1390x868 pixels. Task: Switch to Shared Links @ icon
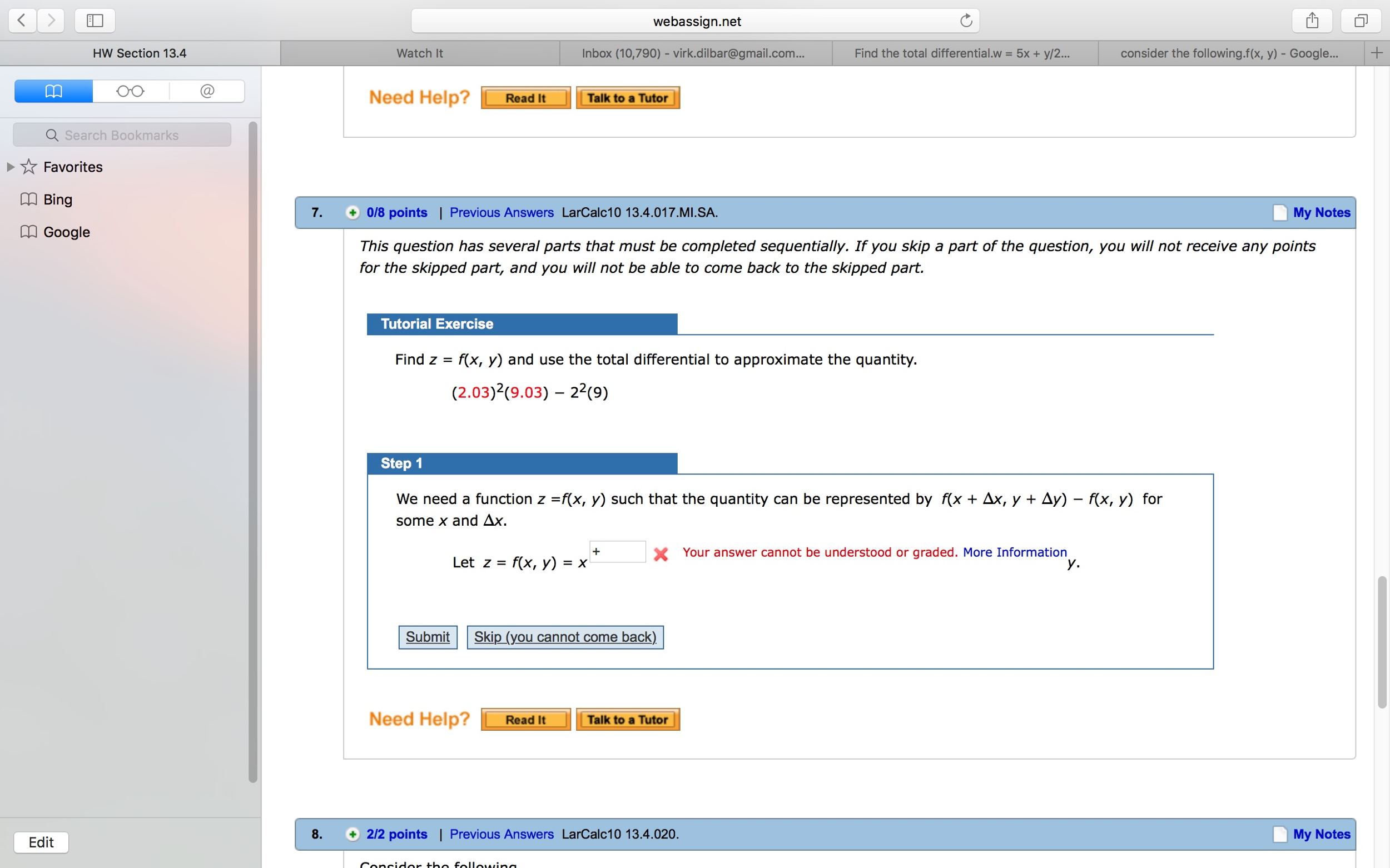(207, 91)
